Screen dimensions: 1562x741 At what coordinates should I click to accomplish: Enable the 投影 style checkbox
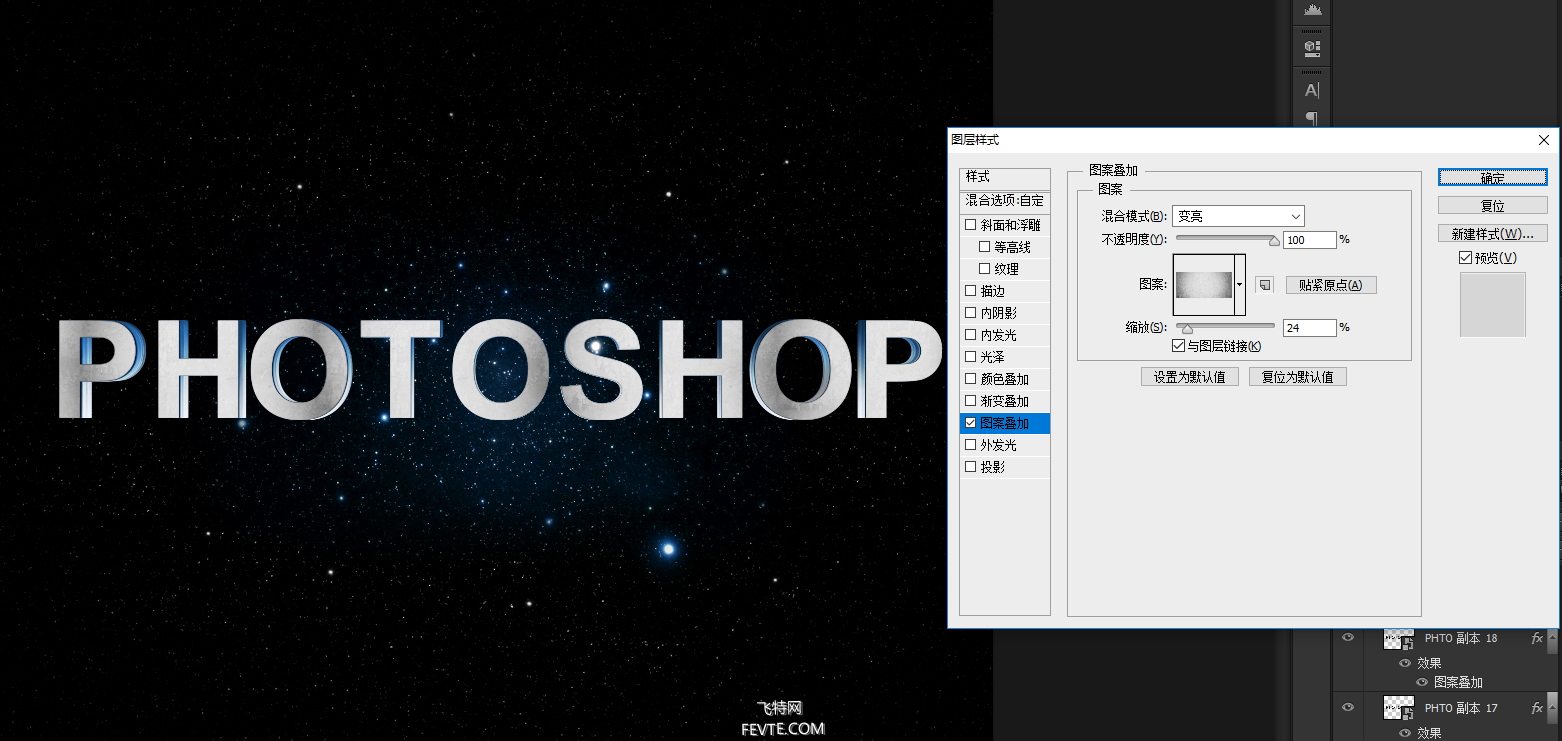[x=970, y=467]
